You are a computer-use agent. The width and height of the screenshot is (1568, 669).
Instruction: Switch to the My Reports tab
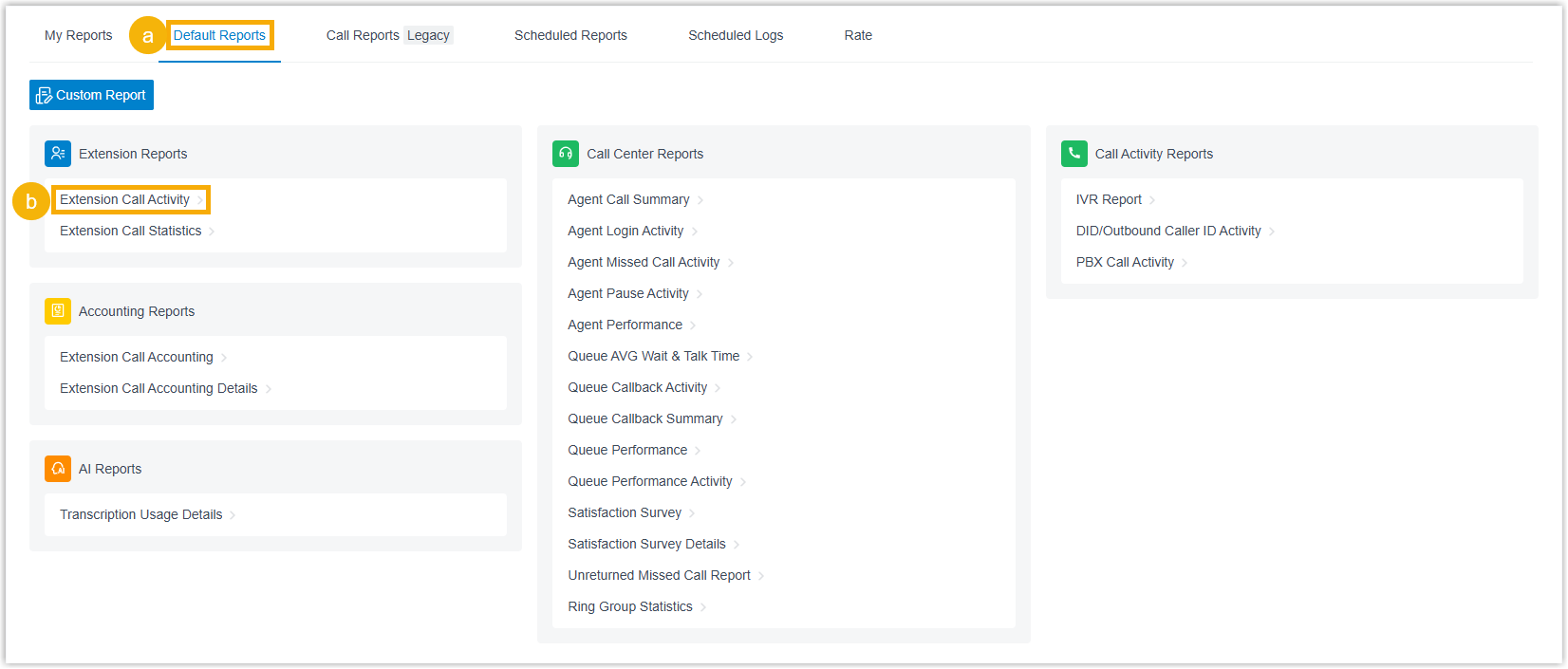click(78, 36)
